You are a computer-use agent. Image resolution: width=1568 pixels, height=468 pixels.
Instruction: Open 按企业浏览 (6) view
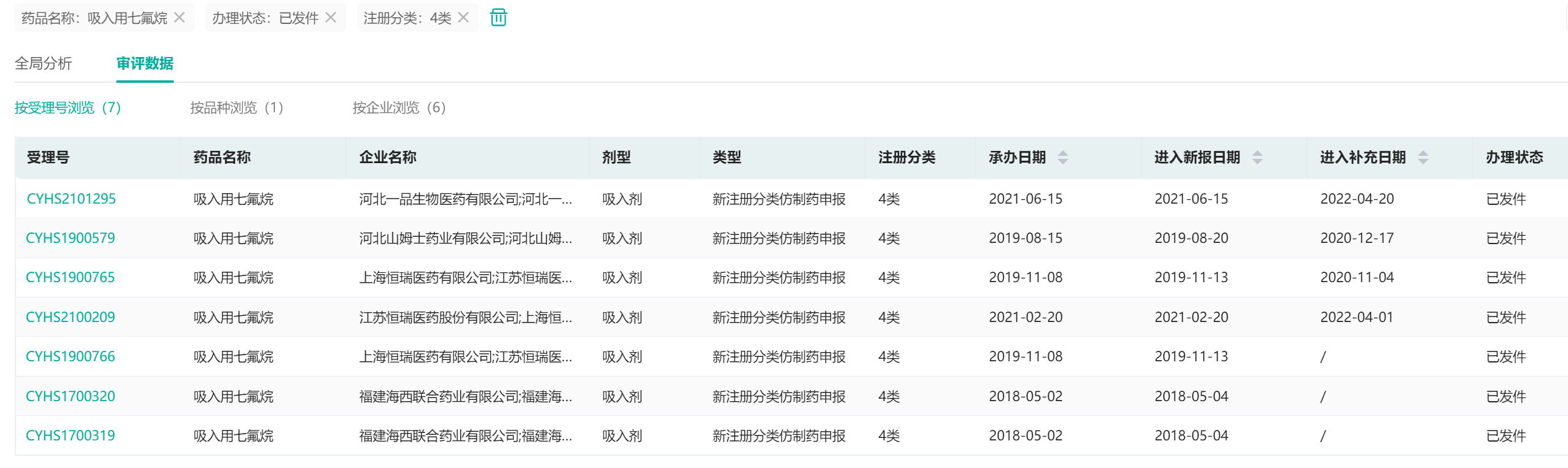point(399,108)
